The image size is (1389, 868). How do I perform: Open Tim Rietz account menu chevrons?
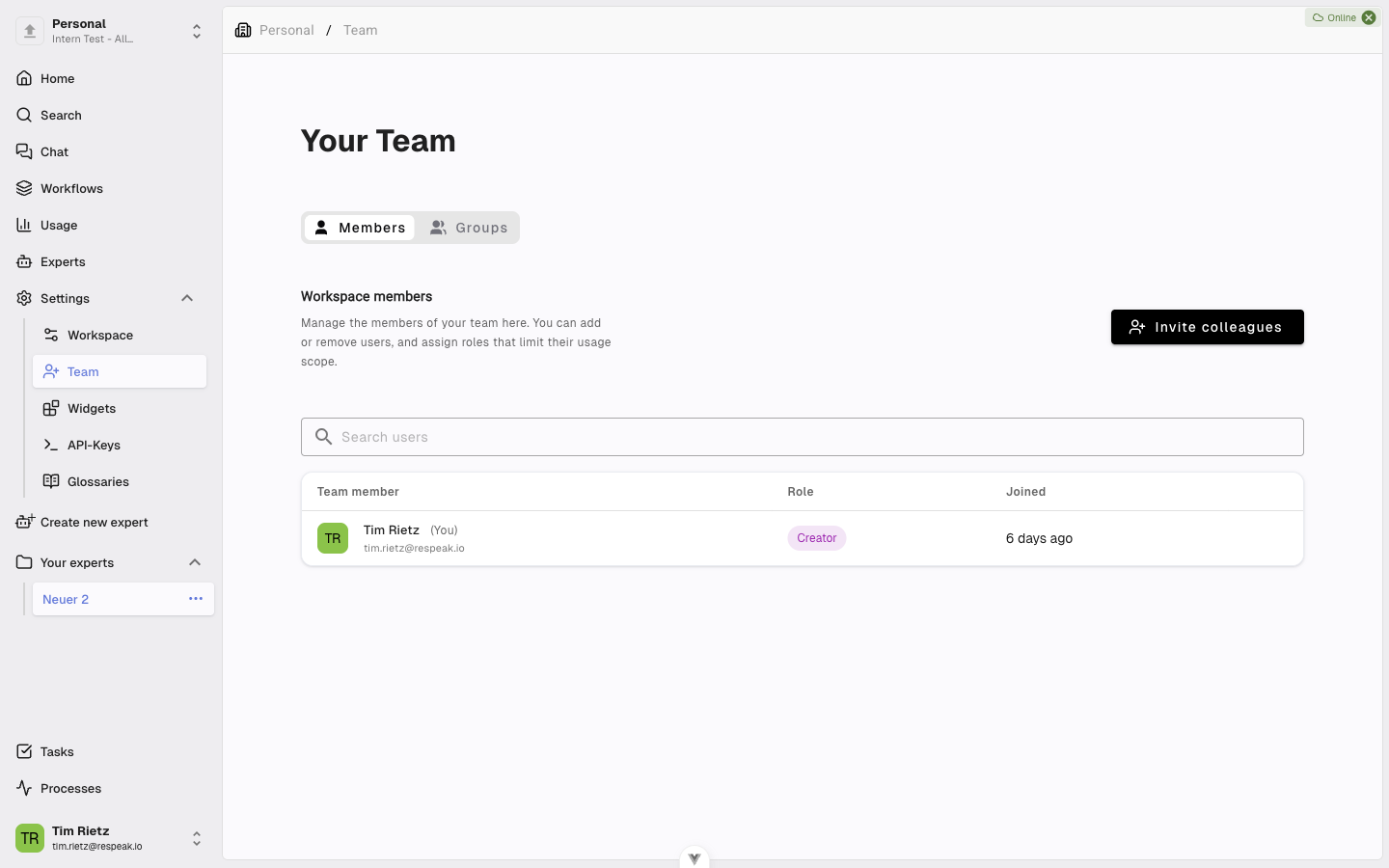[x=197, y=838]
